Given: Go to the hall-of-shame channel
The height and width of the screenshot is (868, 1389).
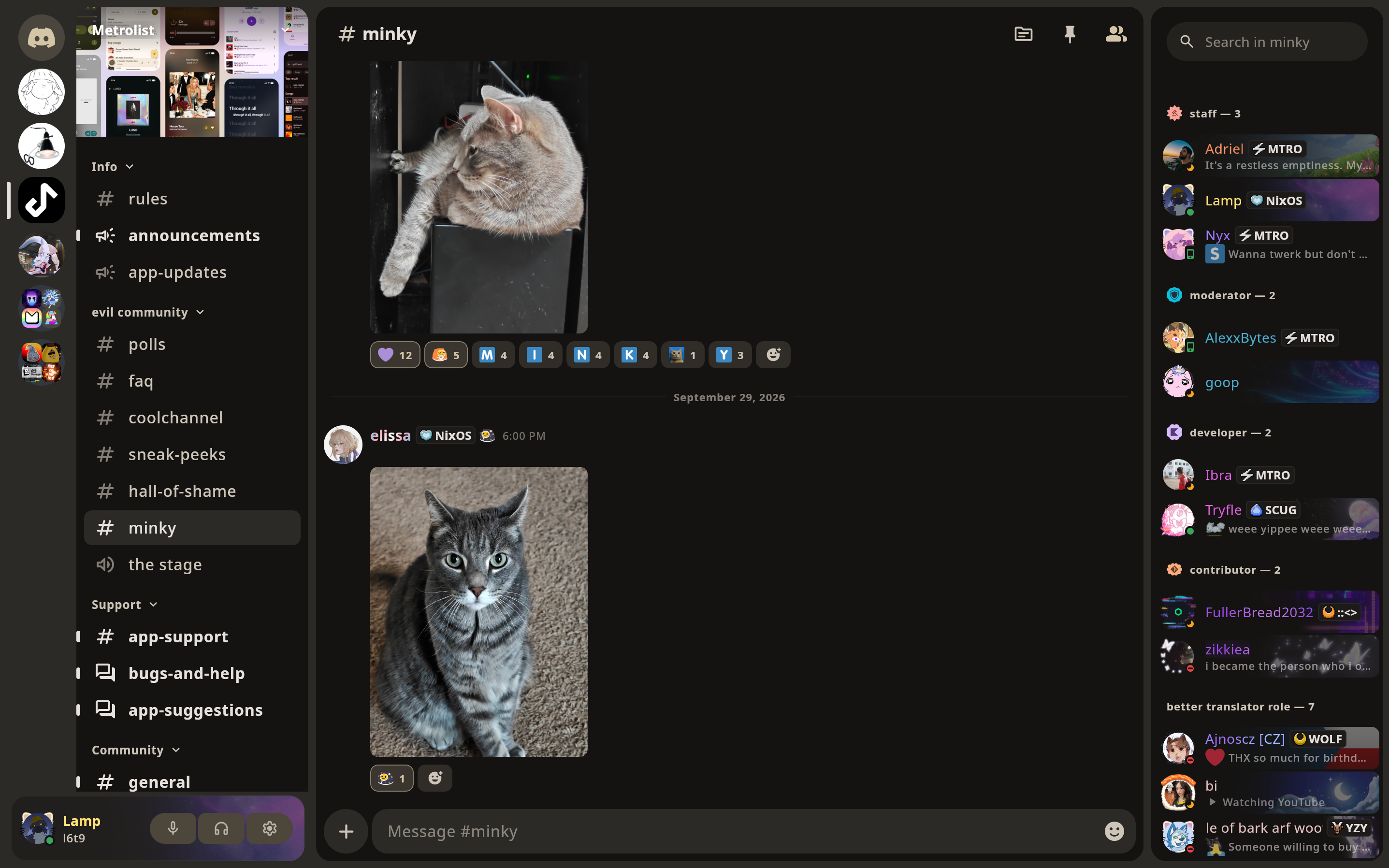Looking at the screenshot, I should click(192, 491).
